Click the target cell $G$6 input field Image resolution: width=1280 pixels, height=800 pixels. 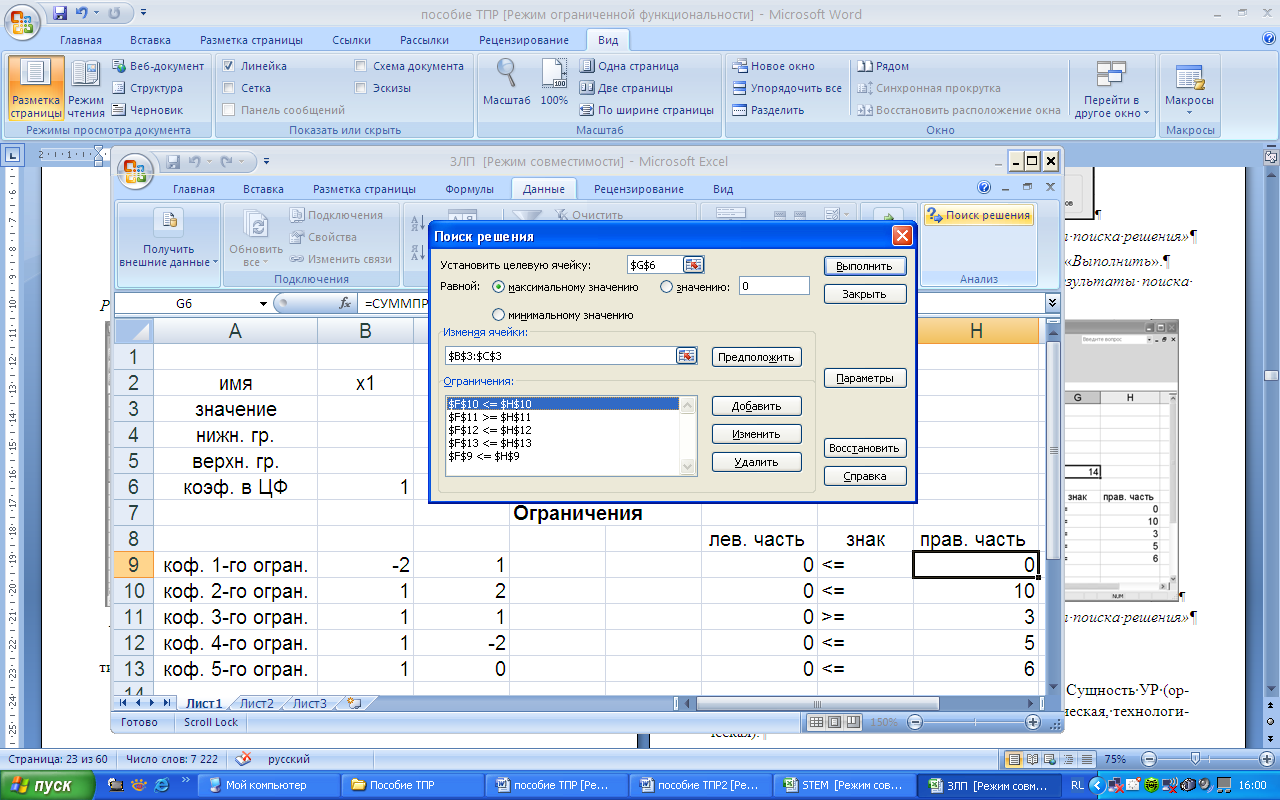coord(654,264)
